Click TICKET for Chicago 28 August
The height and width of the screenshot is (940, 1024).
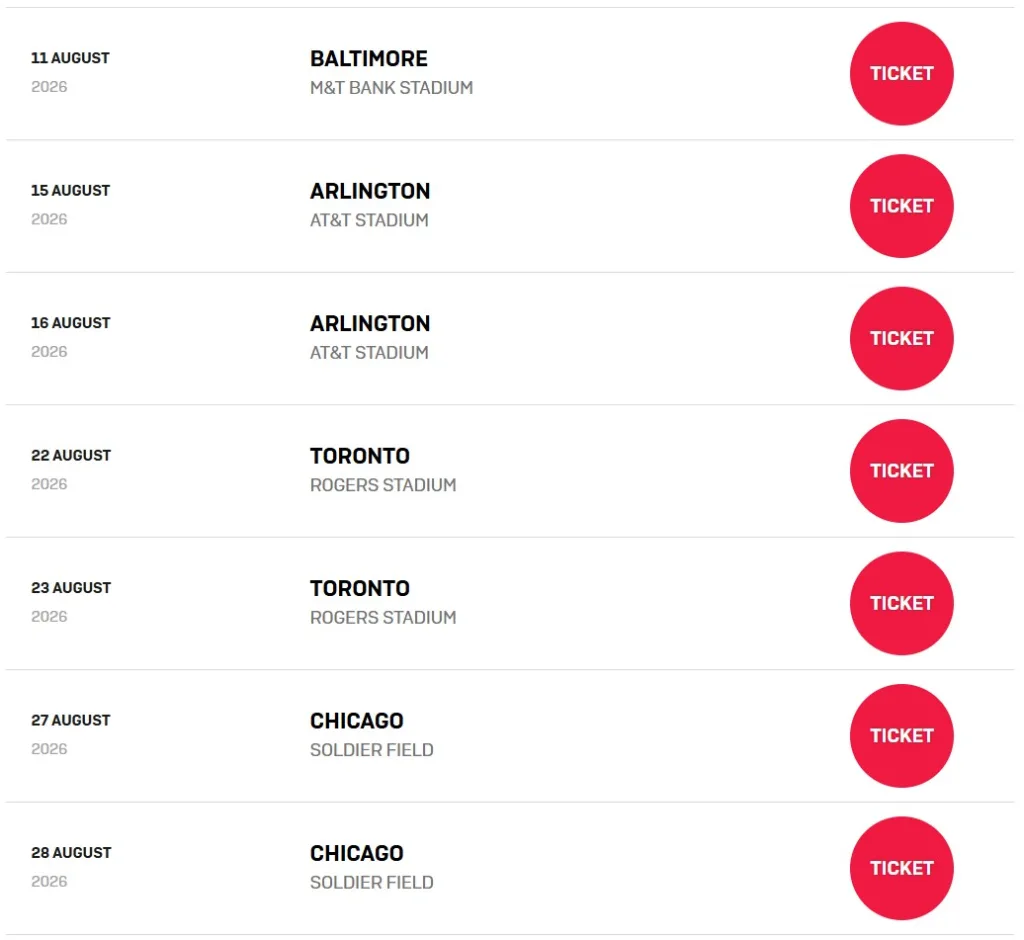pos(901,868)
